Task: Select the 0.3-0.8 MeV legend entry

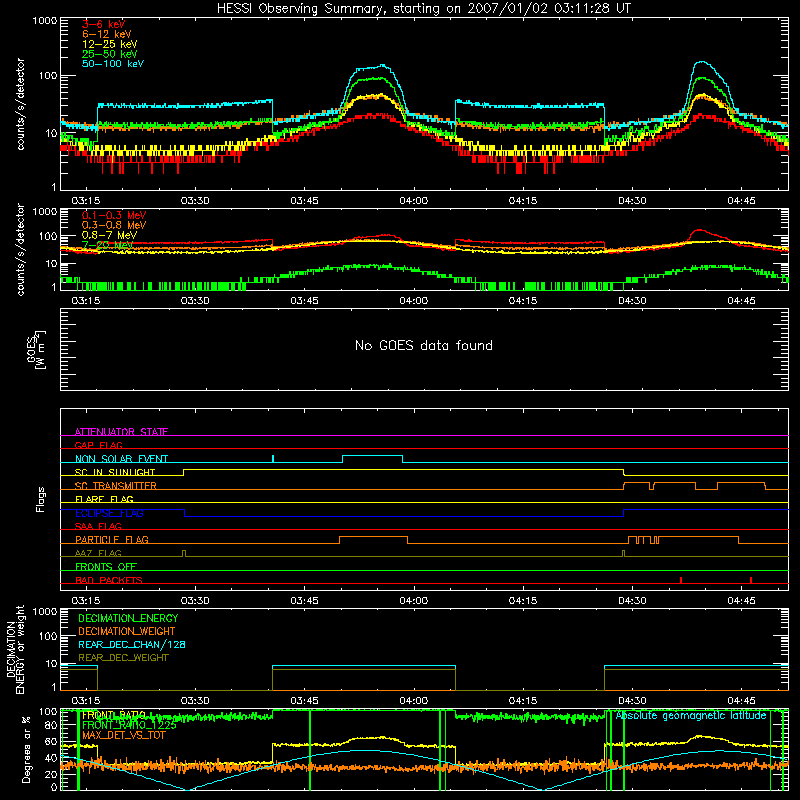Action: click(114, 225)
